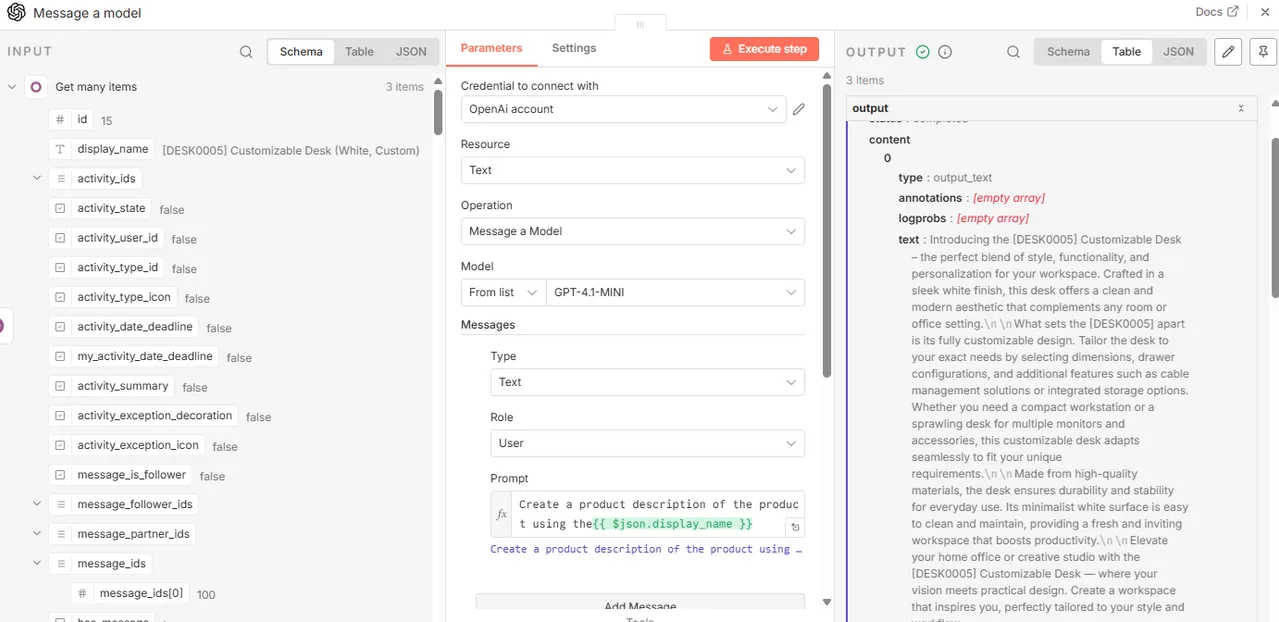Screen dimensions: 1279x622
Task: Search the output panel with magnifier icon
Action: (x=1013, y=52)
